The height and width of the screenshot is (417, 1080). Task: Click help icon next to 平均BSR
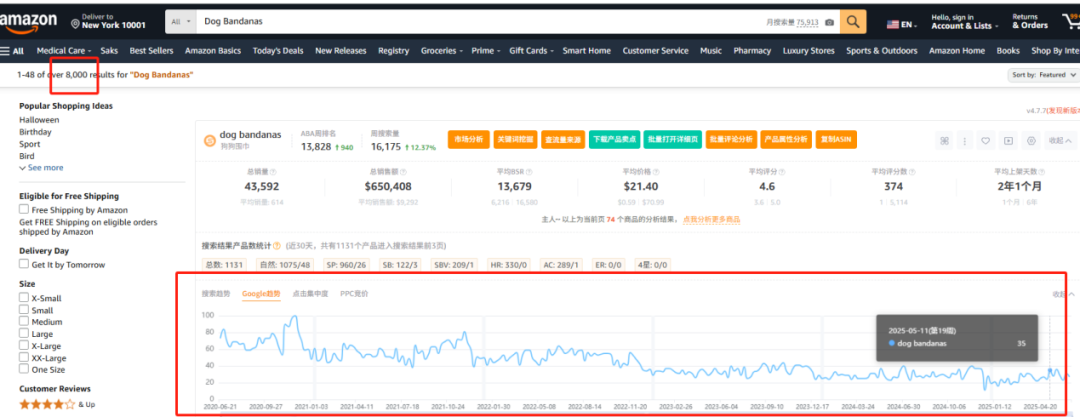(x=527, y=172)
